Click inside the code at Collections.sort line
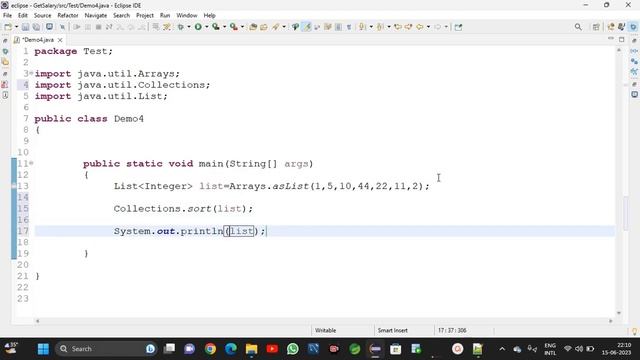Viewport: 640px width, 360px height. (183, 209)
